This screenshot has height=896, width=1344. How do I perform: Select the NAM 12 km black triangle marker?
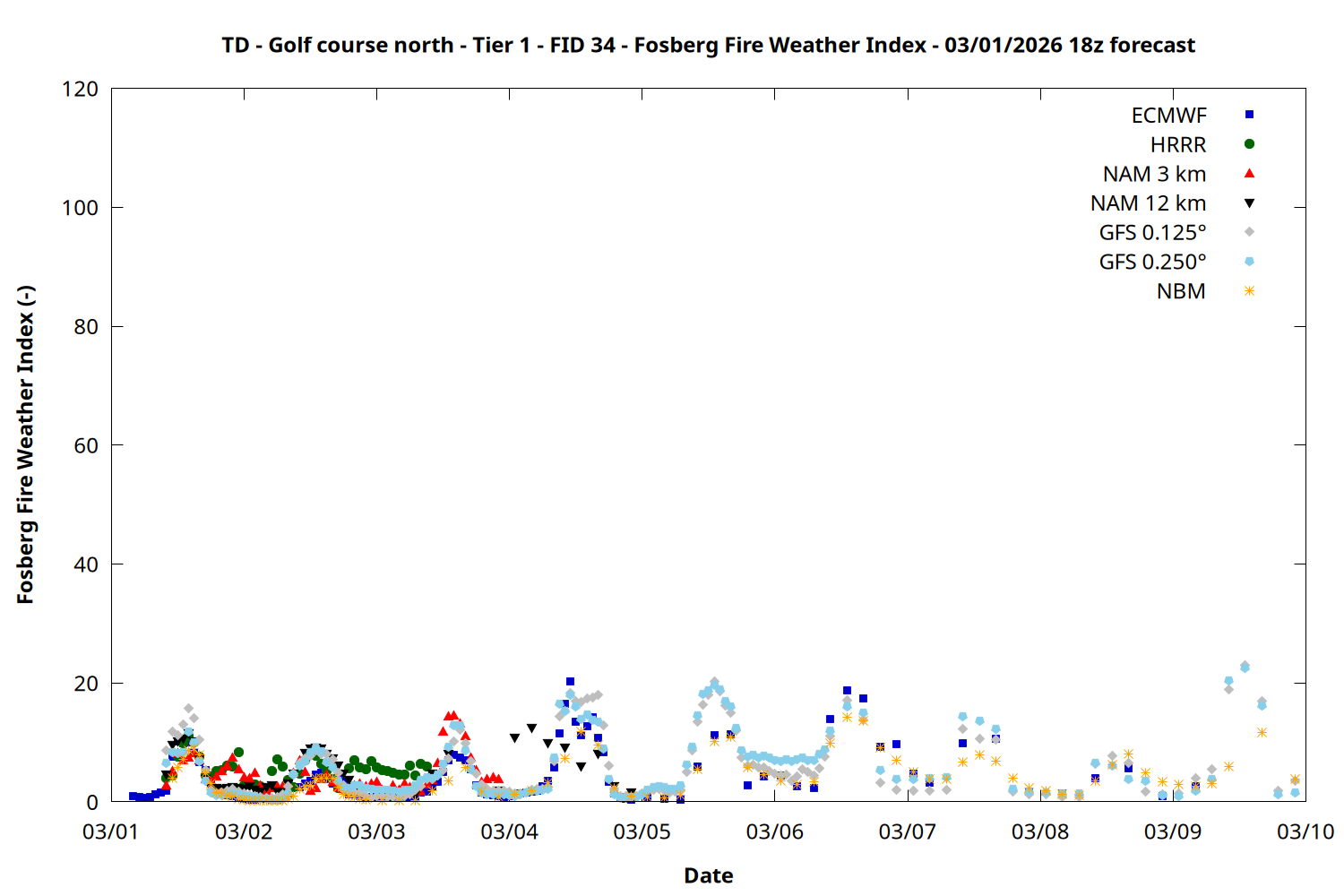tap(1249, 203)
